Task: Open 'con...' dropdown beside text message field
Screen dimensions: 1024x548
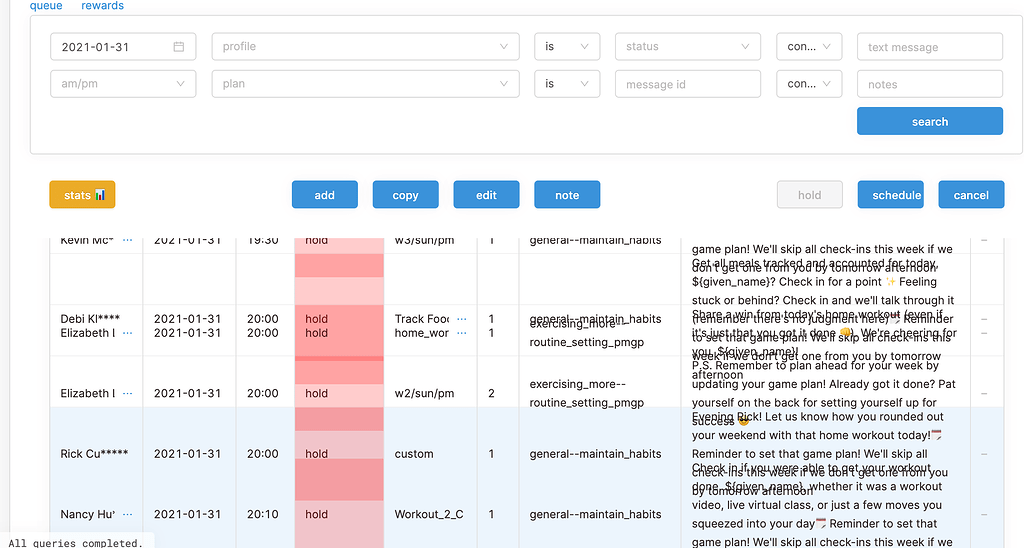Action: [809, 47]
